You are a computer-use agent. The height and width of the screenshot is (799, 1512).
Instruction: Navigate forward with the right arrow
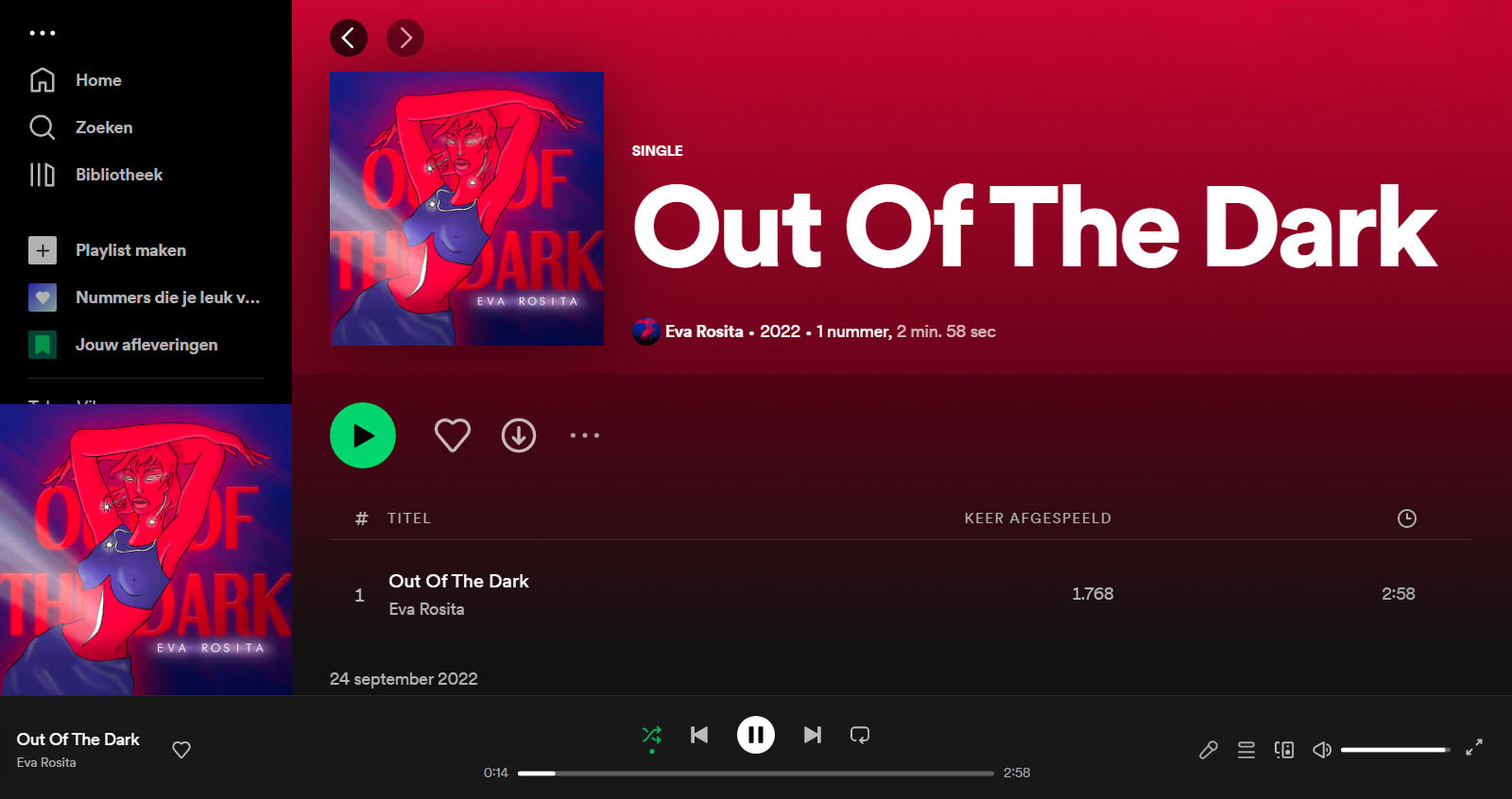pyautogui.click(x=405, y=38)
